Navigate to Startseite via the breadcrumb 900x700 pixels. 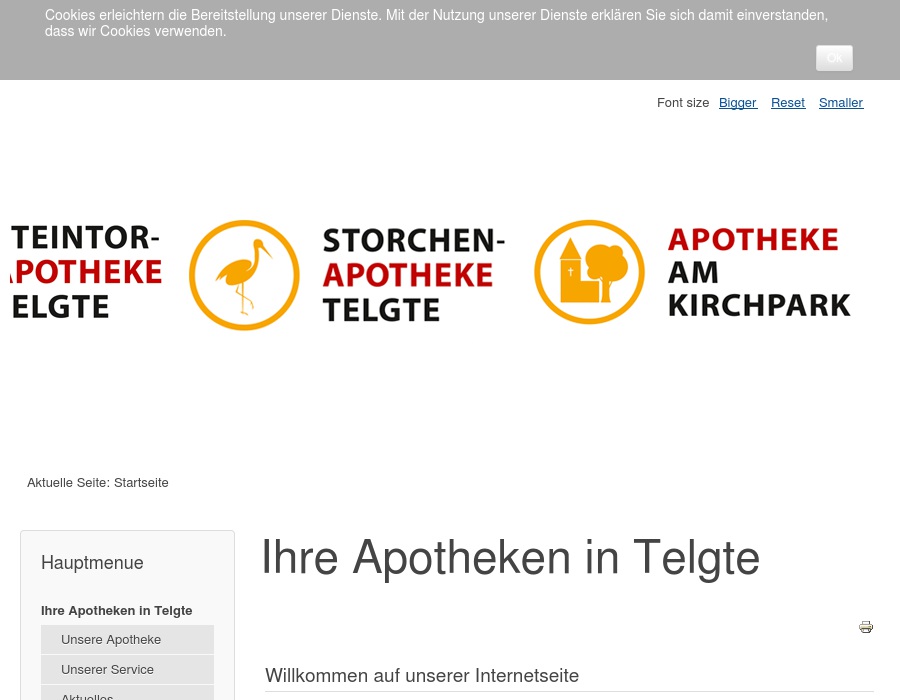(140, 482)
